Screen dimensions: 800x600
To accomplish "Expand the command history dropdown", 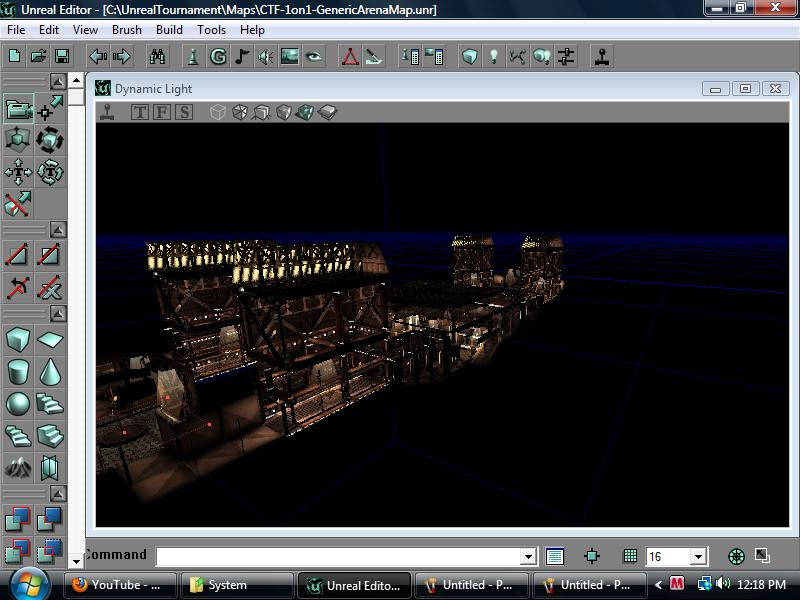I will pyautogui.click(x=531, y=556).
